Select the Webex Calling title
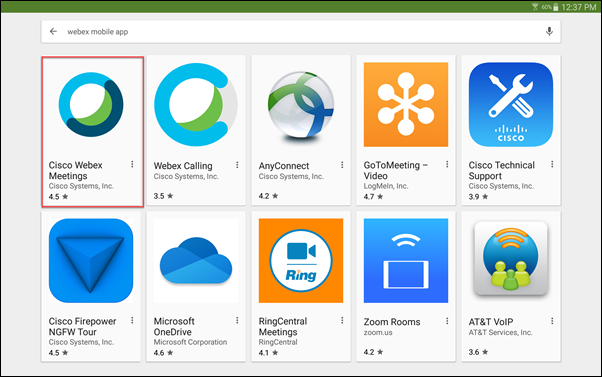 (x=183, y=166)
